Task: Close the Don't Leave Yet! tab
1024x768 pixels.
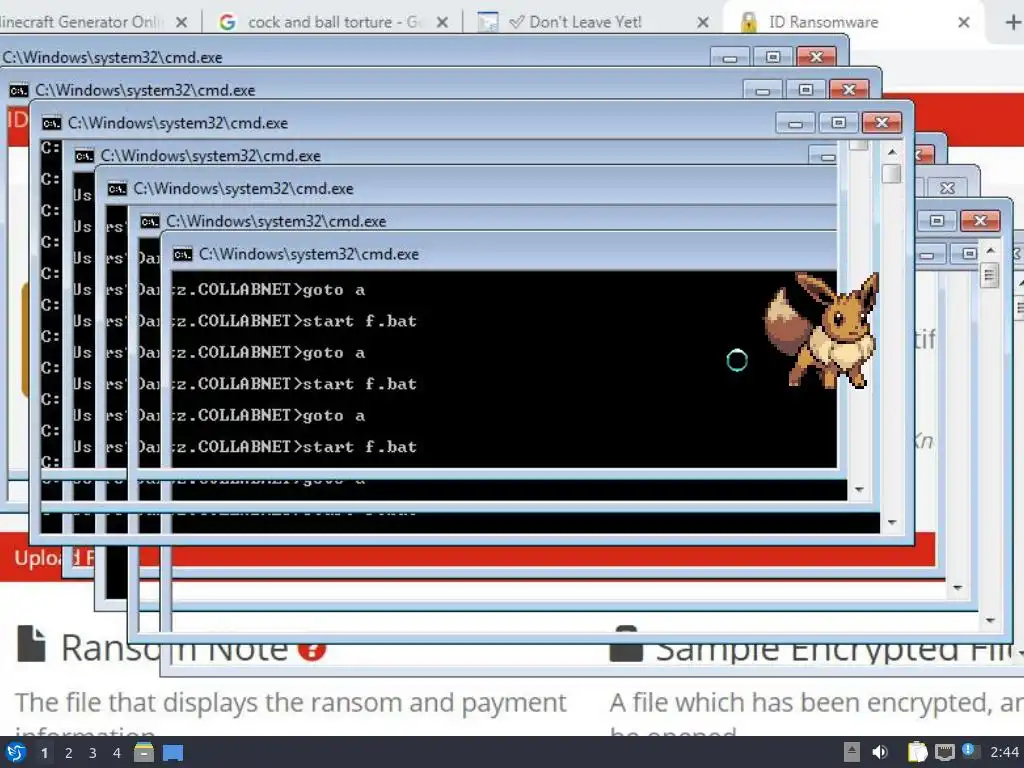Action: (703, 22)
